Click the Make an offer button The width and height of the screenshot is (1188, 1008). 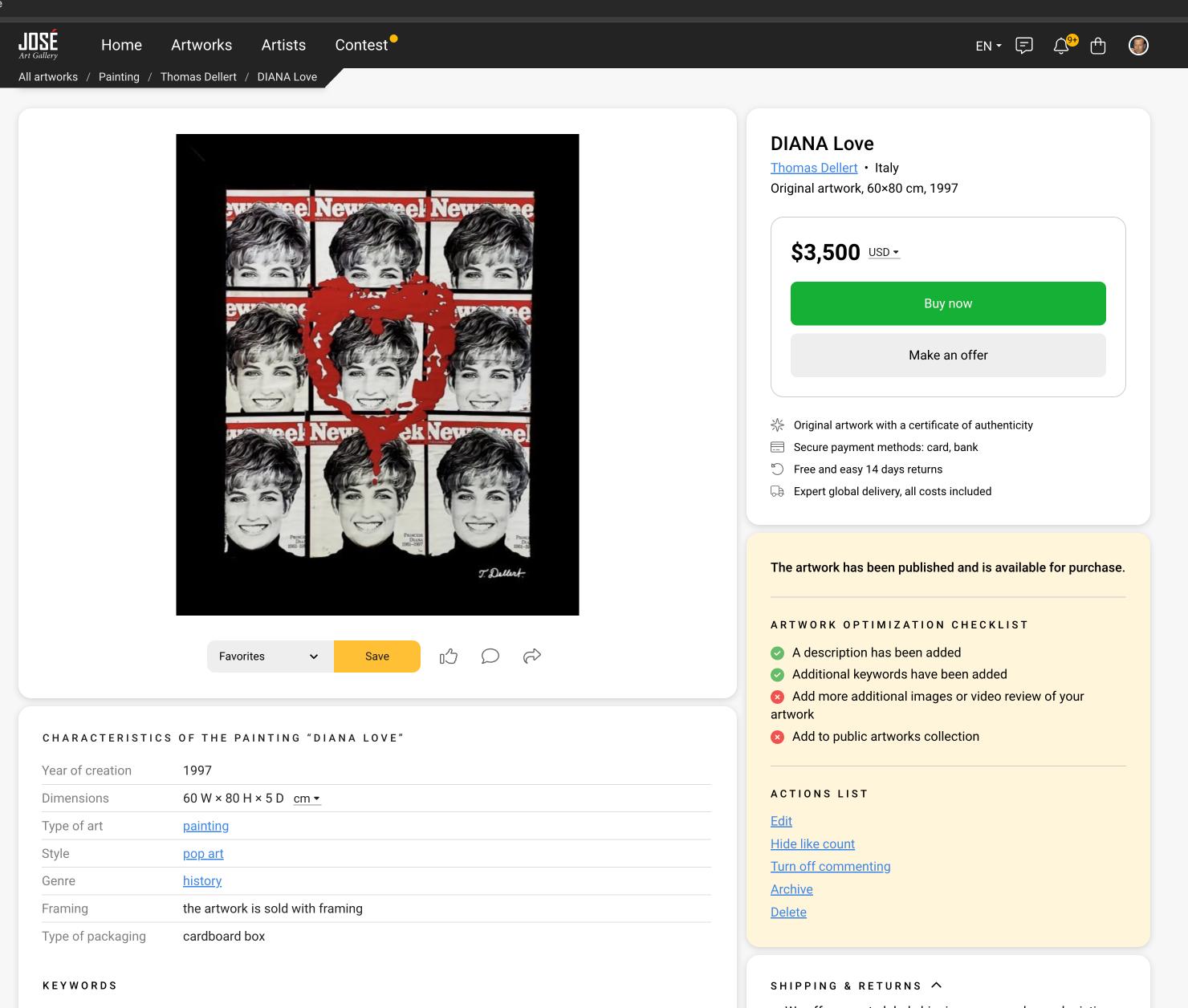(948, 355)
